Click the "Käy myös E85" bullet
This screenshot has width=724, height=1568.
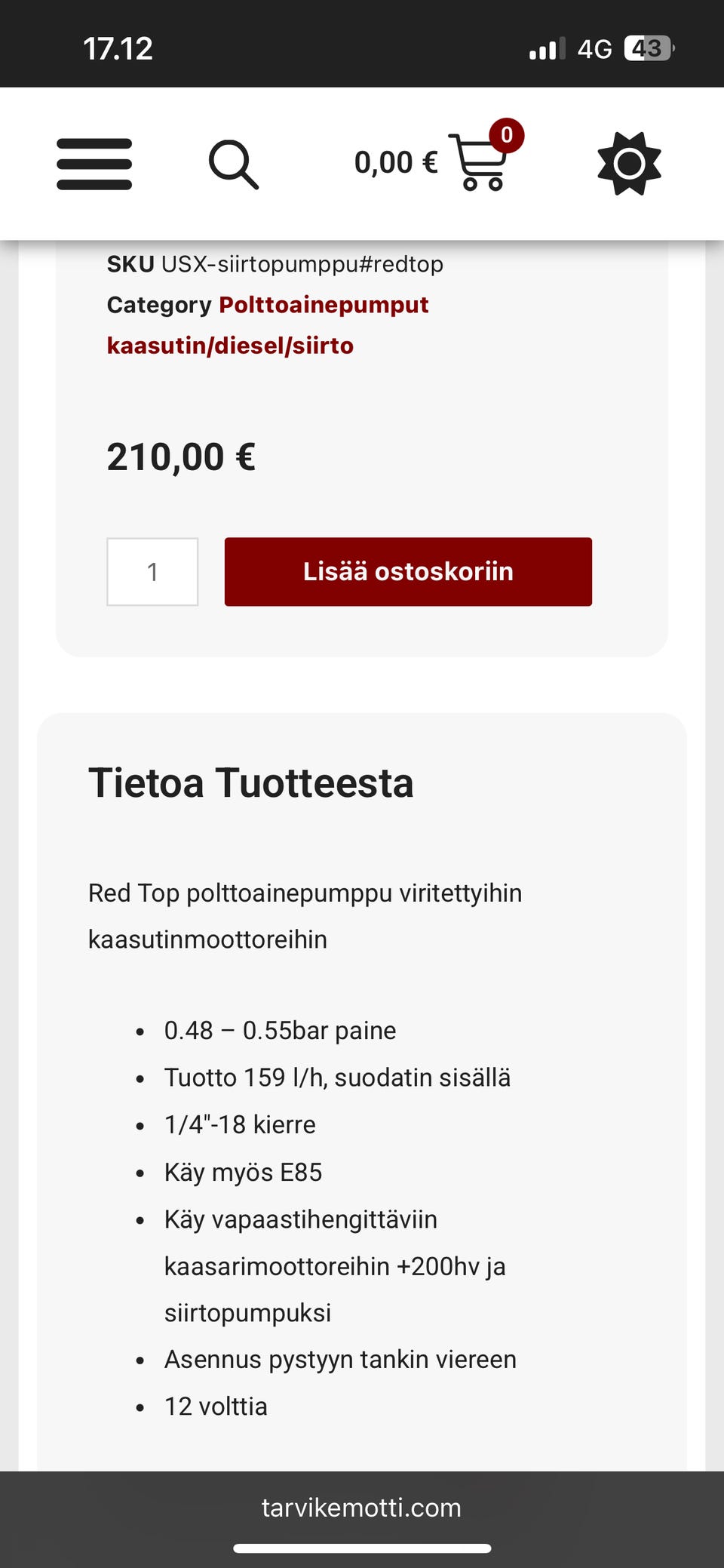click(x=243, y=1172)
